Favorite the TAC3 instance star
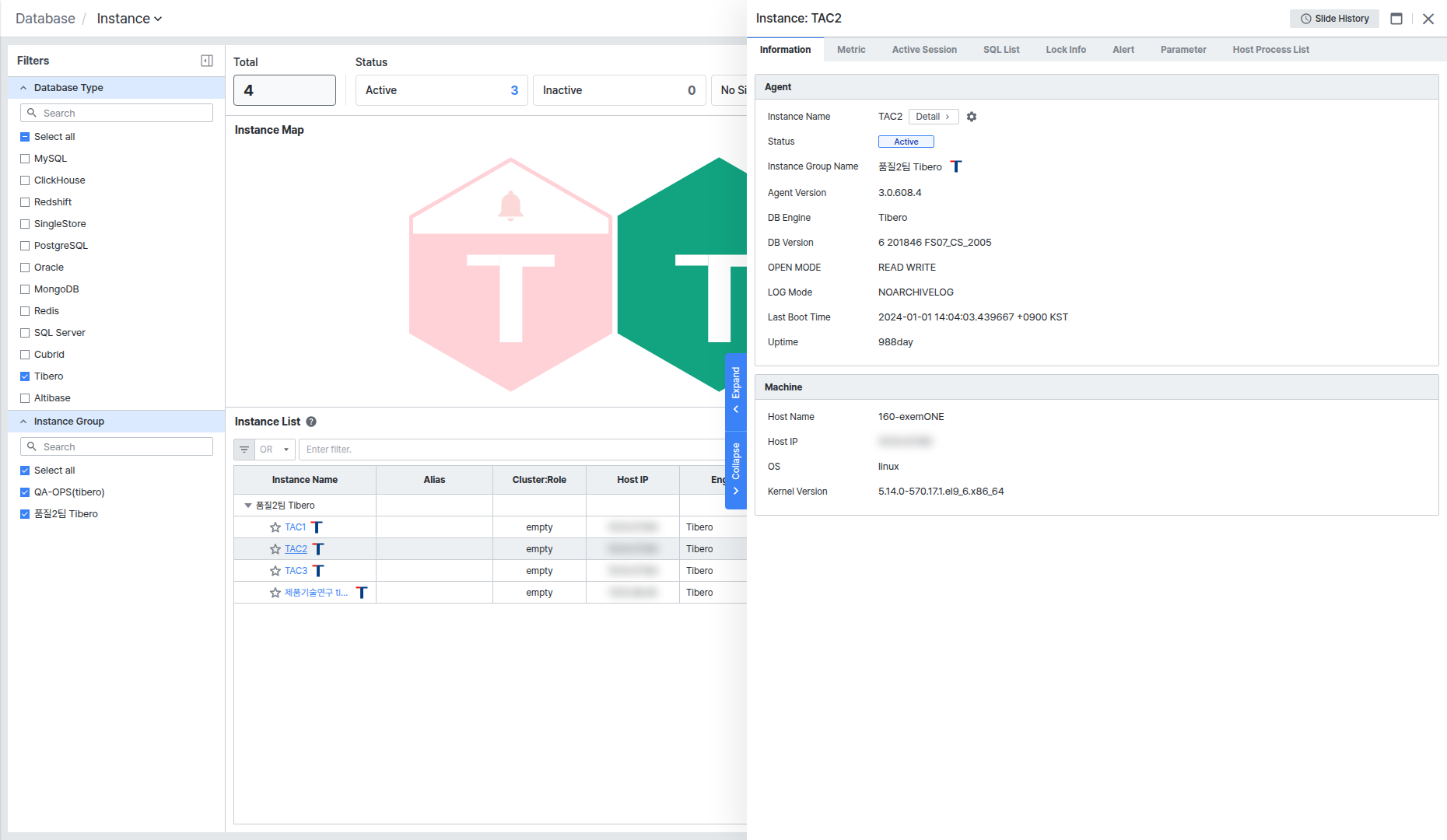The width and height of the screenshot is (1447, 840). click(275, 571)
